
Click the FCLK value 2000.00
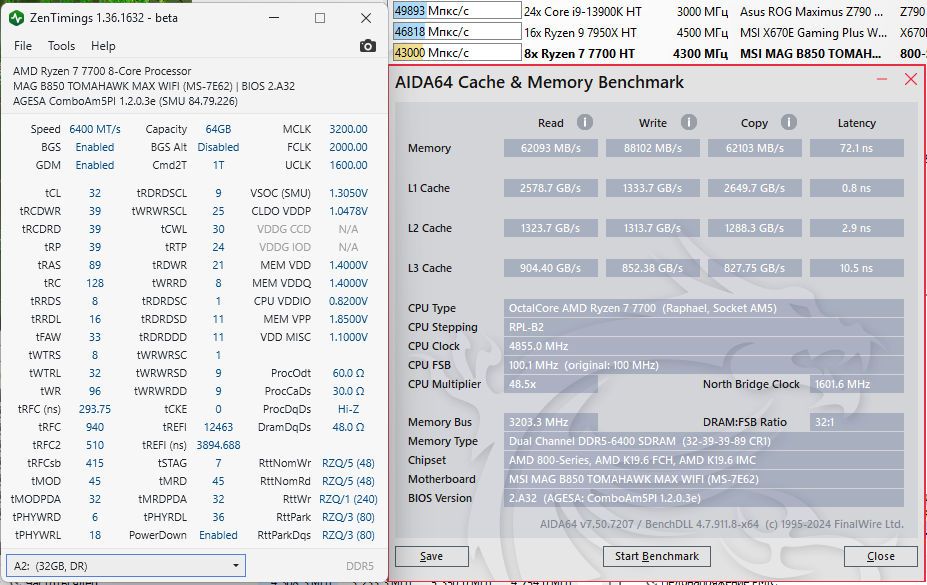348,147
